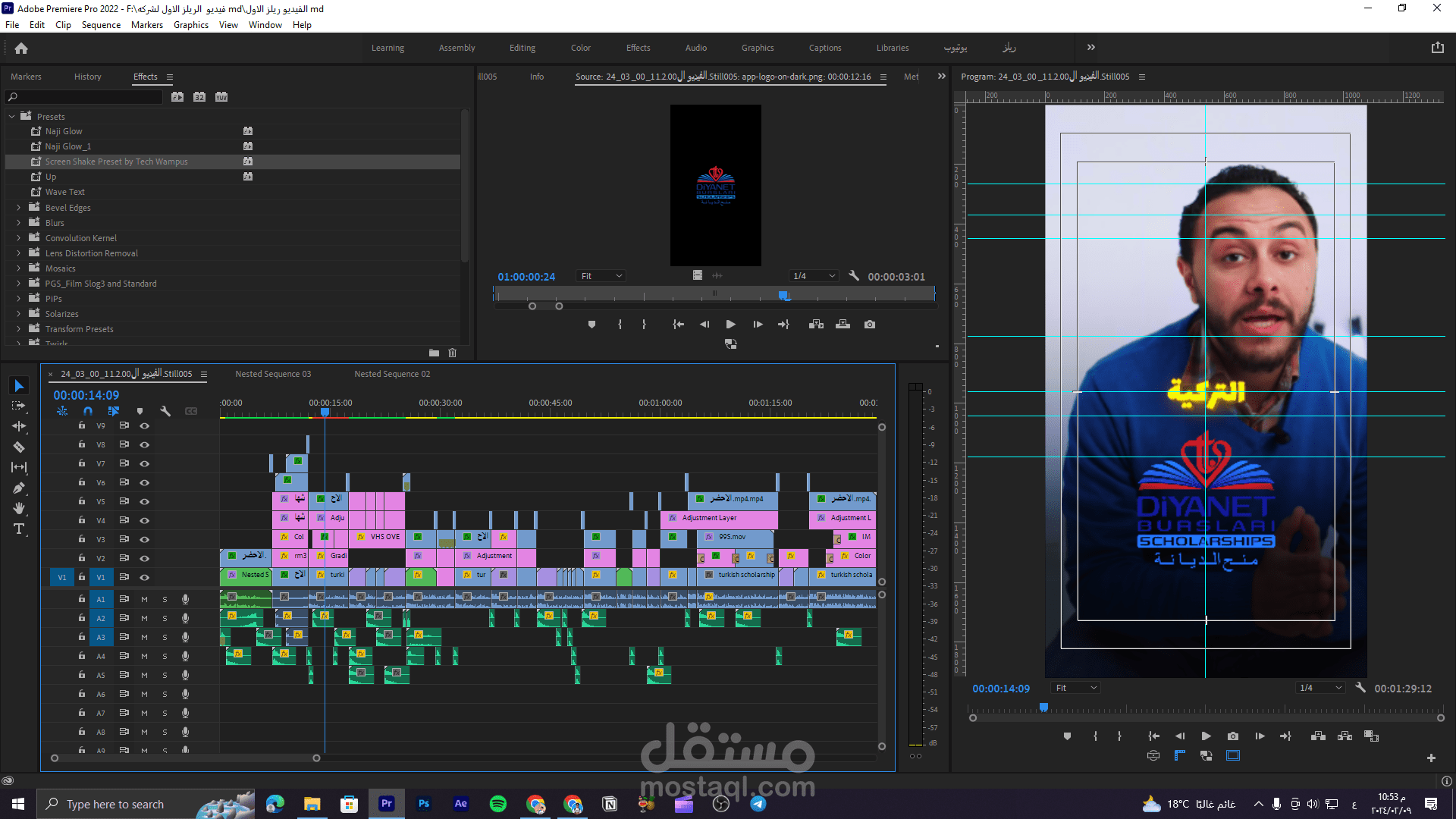Mute audio track A2
Image resolution: width=1456 pixels, height=819 pixels.
pyautogui.click(x=144, y=618)
